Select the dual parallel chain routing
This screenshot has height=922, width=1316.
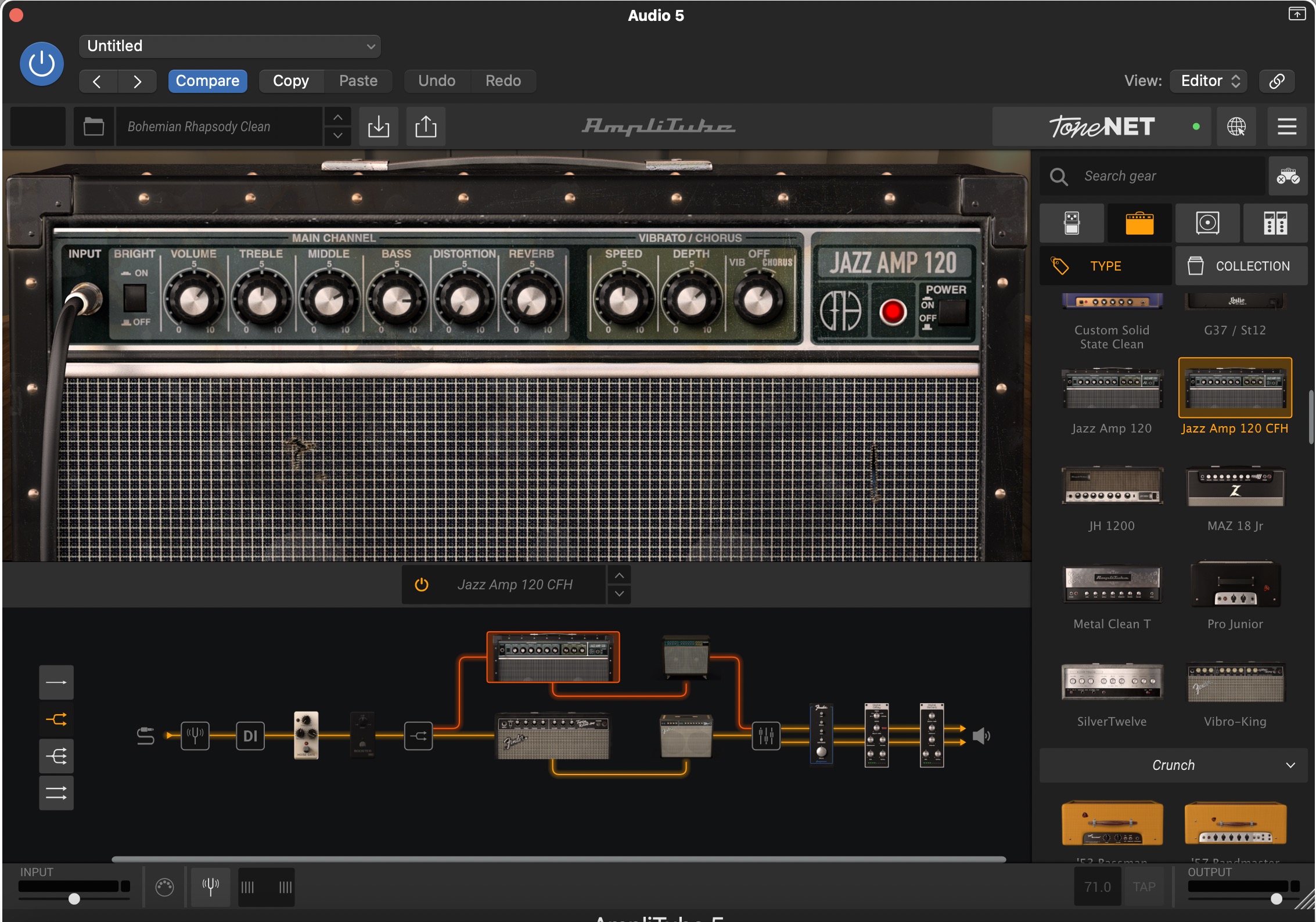point(56,793)
